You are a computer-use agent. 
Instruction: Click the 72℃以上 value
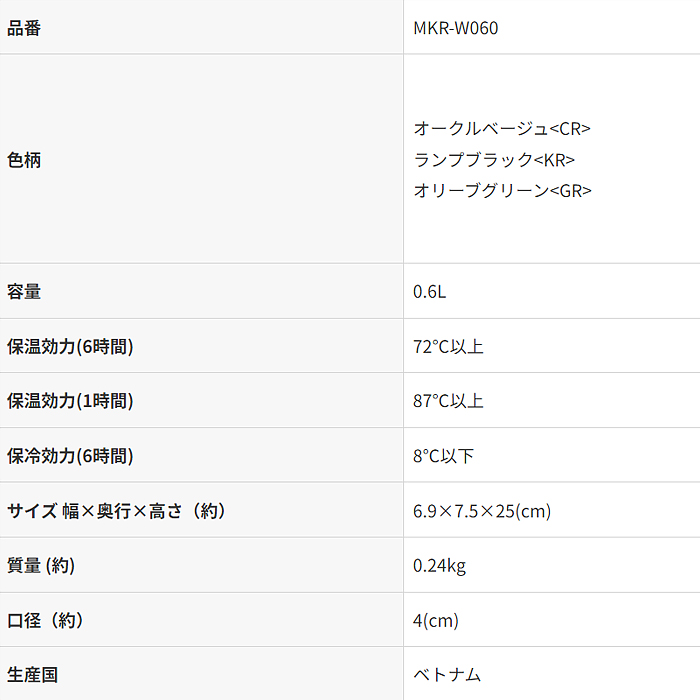point(448,347)
